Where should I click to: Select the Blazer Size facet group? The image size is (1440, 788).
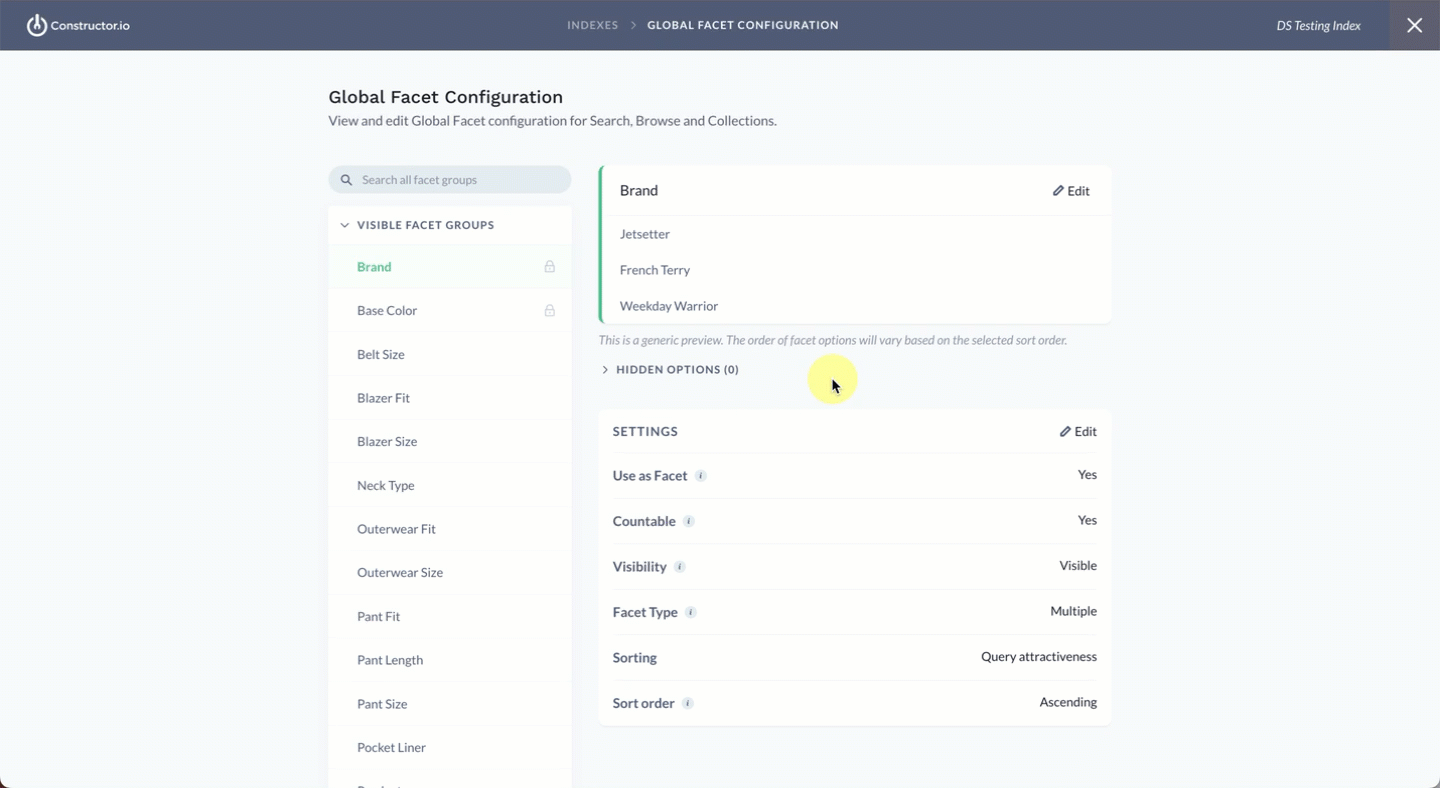450,441
